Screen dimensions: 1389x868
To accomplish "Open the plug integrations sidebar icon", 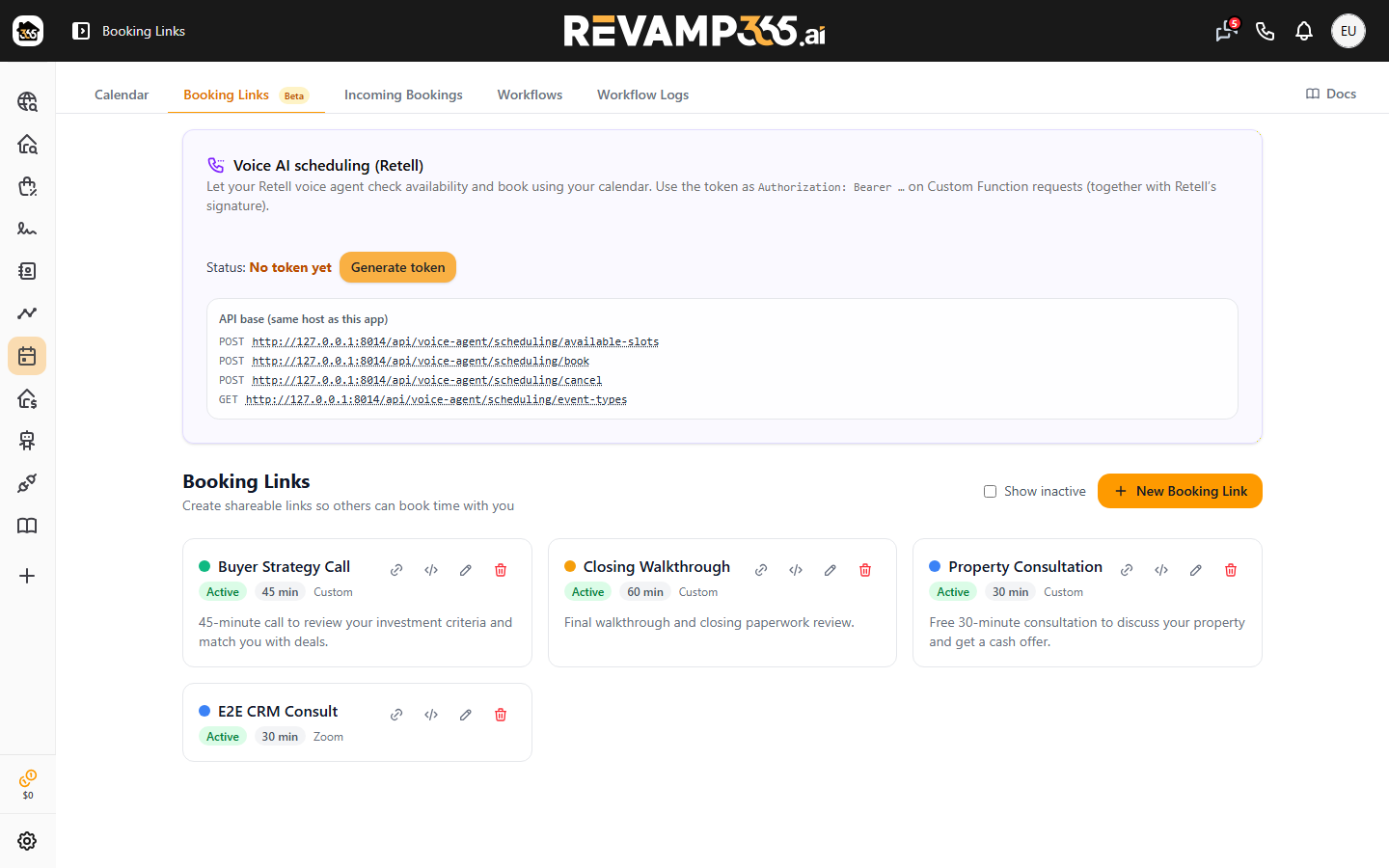I will click(x=27, y=483).
